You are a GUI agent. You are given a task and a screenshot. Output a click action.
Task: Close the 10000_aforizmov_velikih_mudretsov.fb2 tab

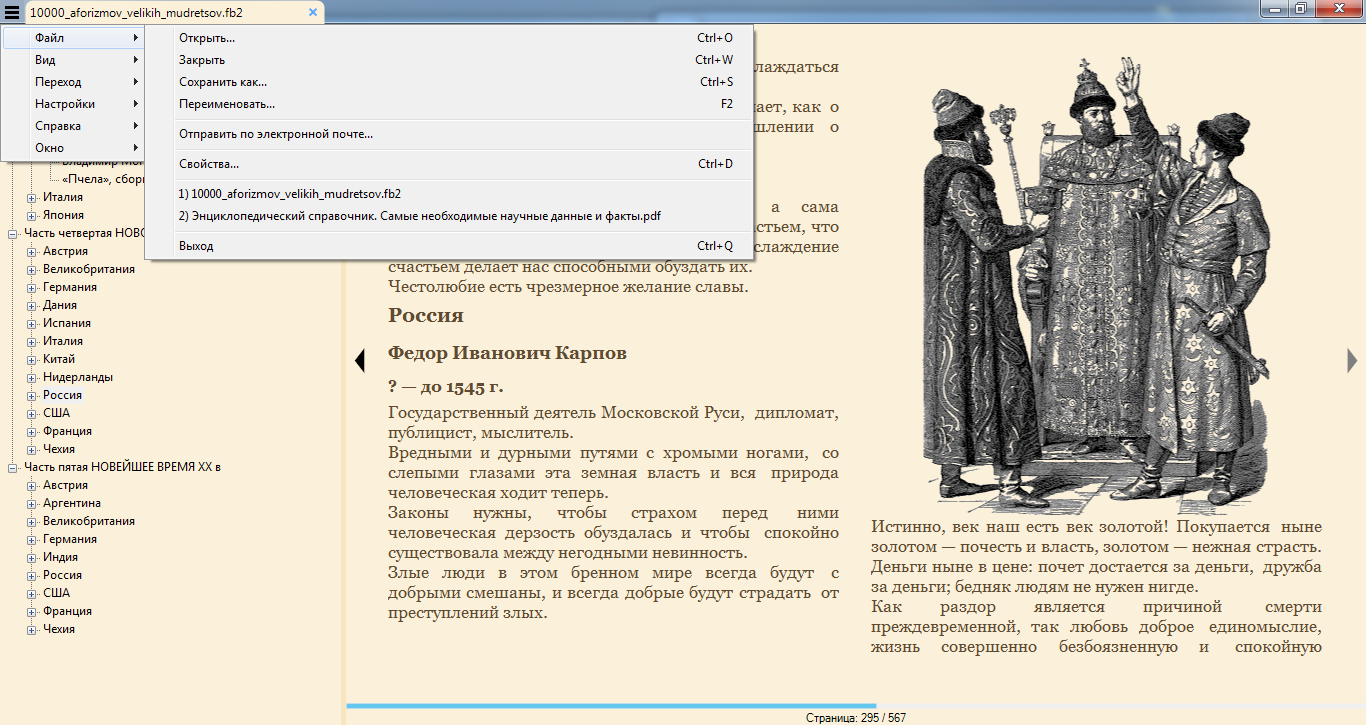[x=313, y=13]
